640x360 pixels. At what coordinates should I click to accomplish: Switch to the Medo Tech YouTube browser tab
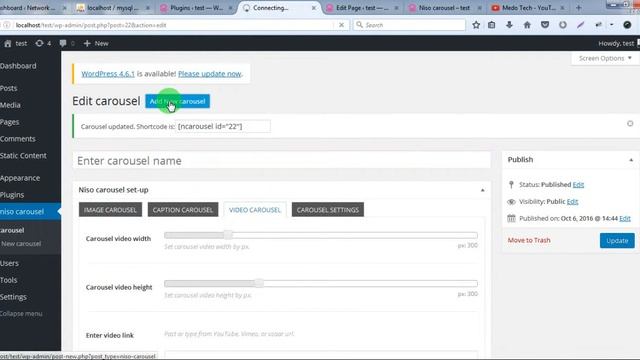[528, 8]
